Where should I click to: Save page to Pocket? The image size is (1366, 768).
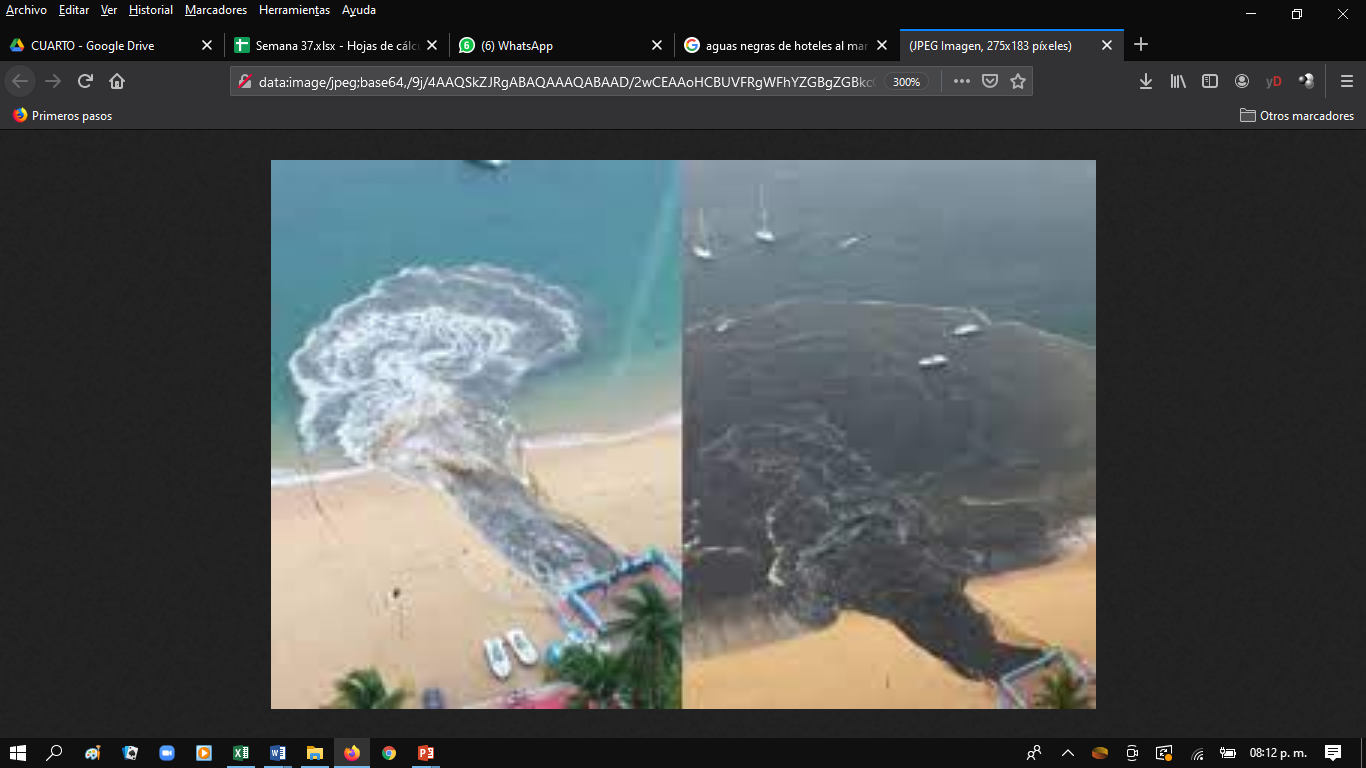coord(990,81)
